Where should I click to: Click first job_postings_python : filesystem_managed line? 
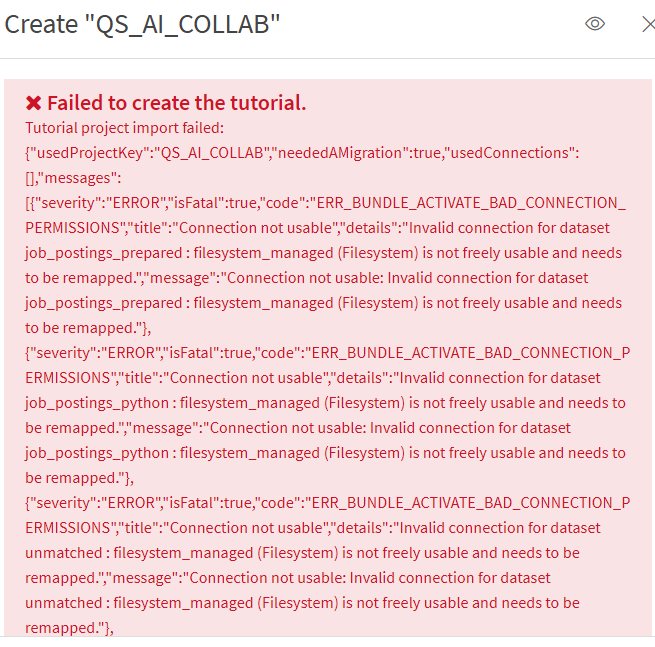point(325,403)
